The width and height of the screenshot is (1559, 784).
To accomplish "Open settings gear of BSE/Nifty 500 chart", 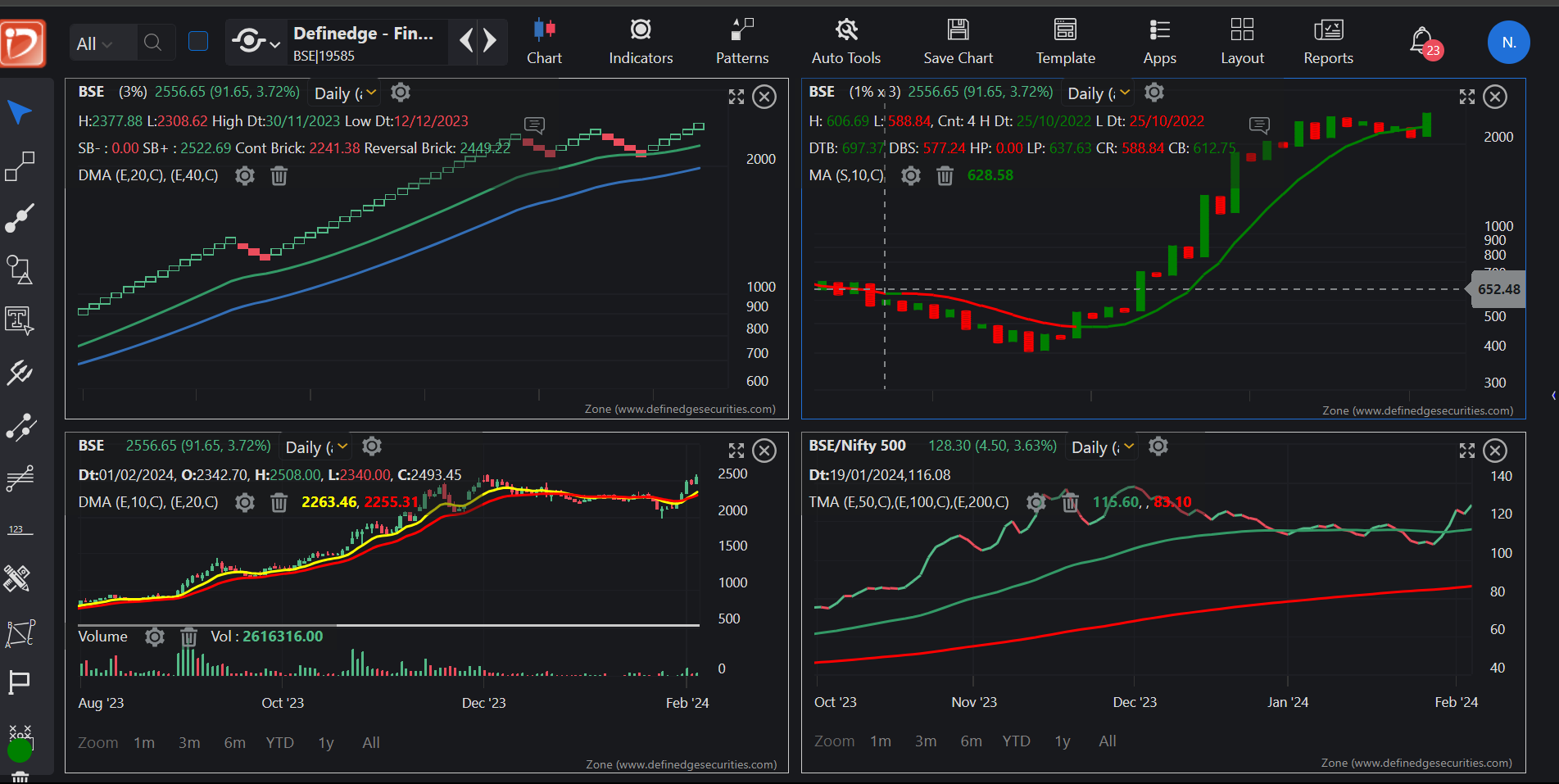I will point(1158,446).
